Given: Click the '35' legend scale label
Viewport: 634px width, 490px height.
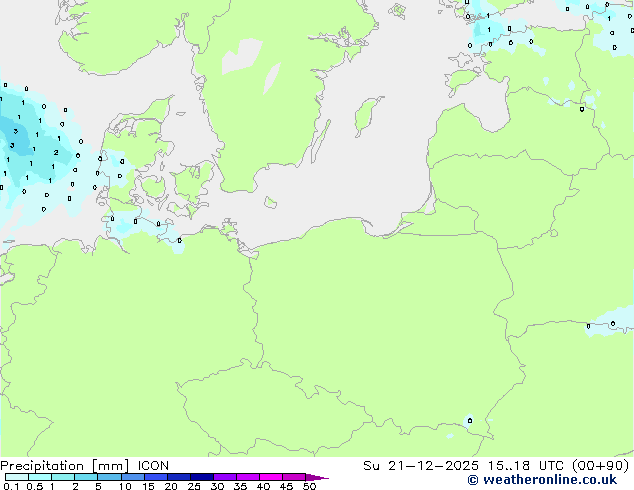Looking at the screenshot, I should 240,486.
